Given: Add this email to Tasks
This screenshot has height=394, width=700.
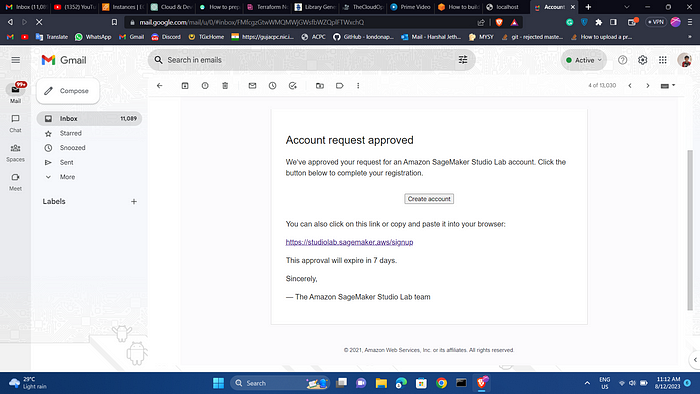Looking at the screenshot, I should 292,86.
